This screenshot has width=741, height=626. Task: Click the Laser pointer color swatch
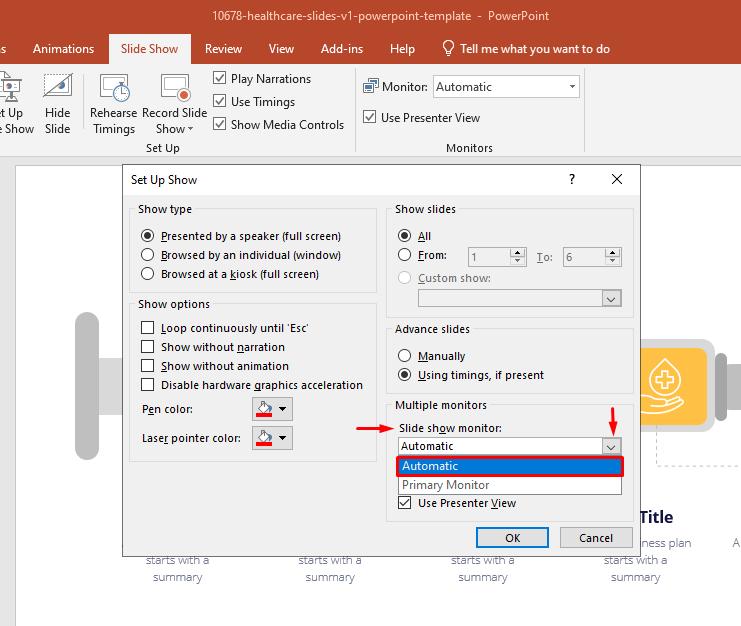(264, 437)
